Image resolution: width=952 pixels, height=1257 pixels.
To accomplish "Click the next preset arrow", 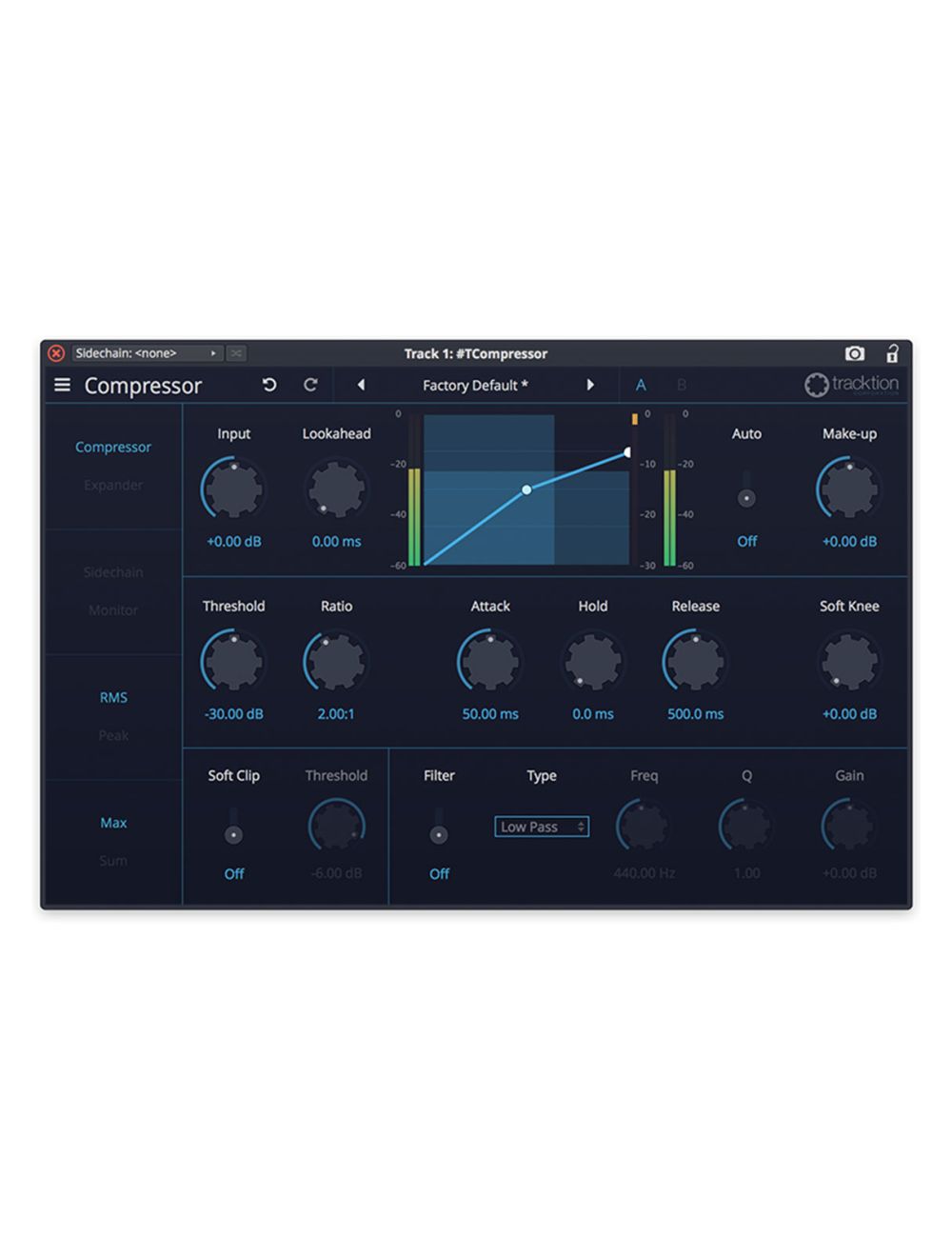I will (590, 385).
